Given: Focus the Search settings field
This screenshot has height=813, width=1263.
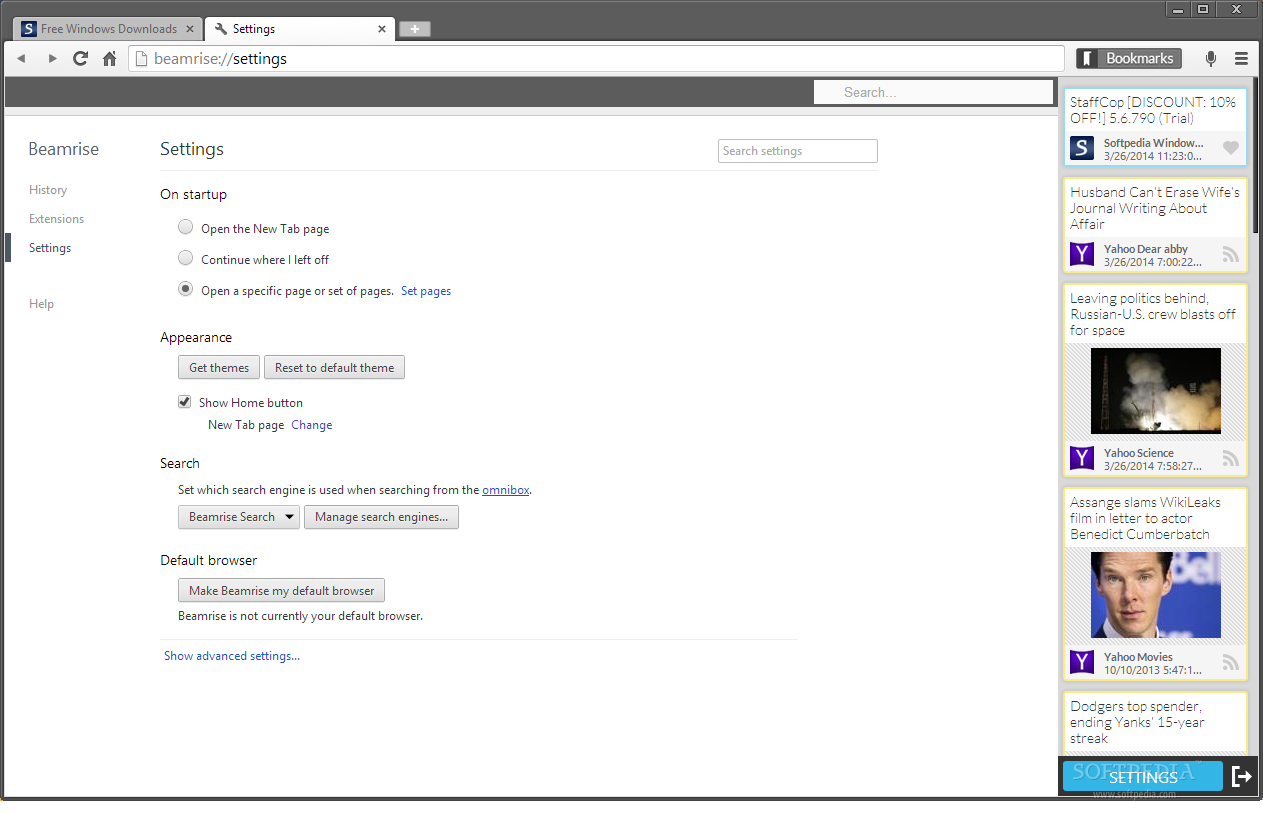Looking at the screenshot, I should point(798,151).
